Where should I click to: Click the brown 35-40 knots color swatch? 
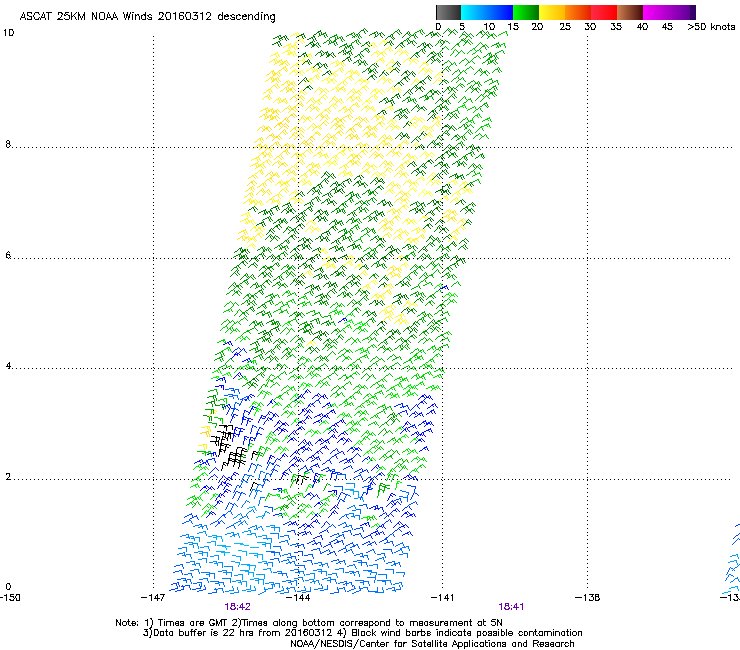pyautogui.click(x=630, y=12)
